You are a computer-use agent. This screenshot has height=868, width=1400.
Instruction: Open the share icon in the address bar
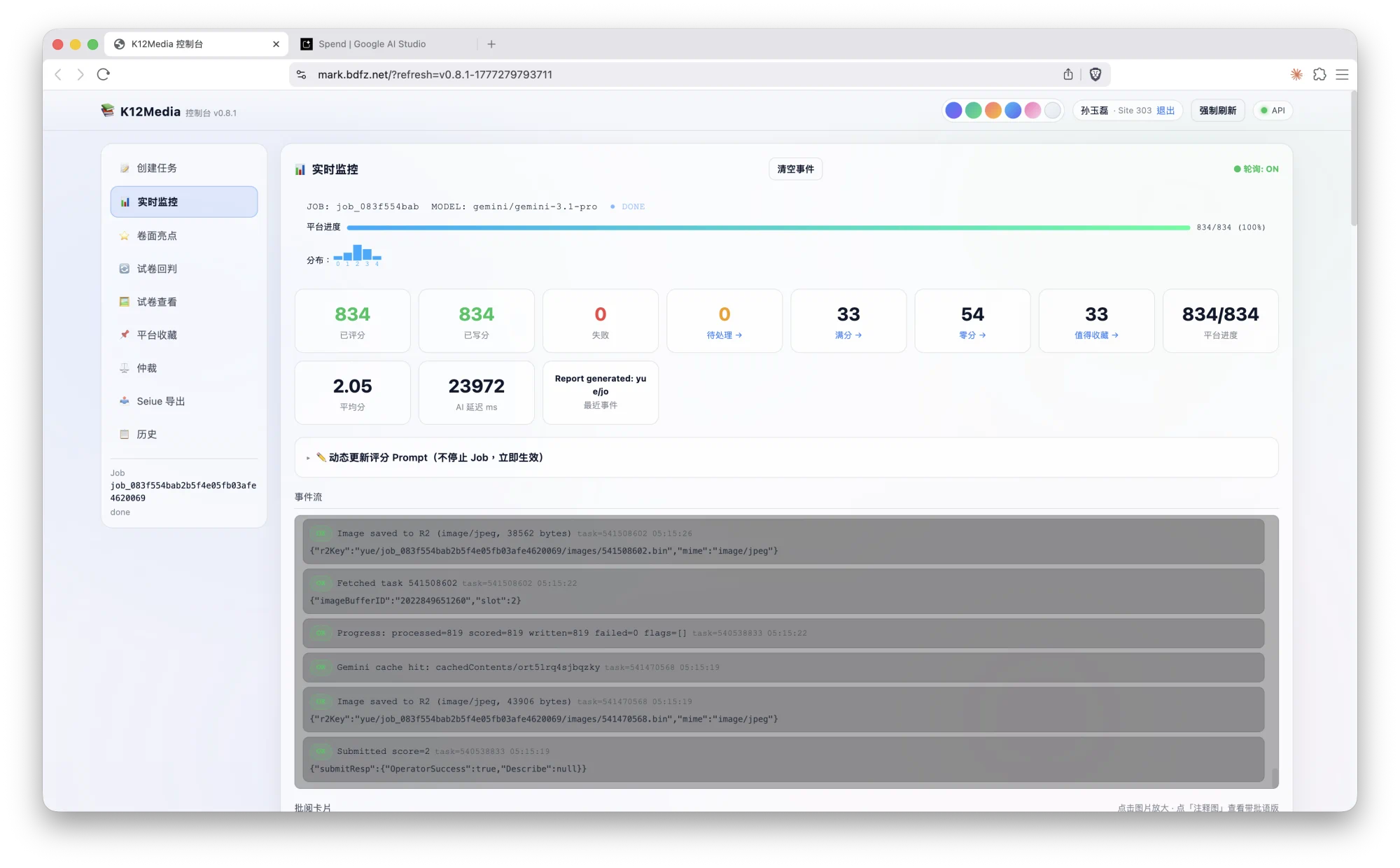(x=1068, y=74)
